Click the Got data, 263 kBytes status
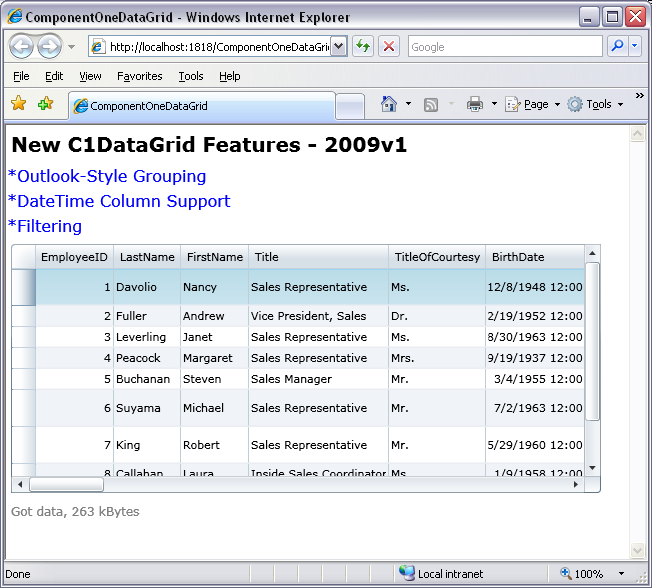Viewport: 652px width, 588px height. (75, 511)
